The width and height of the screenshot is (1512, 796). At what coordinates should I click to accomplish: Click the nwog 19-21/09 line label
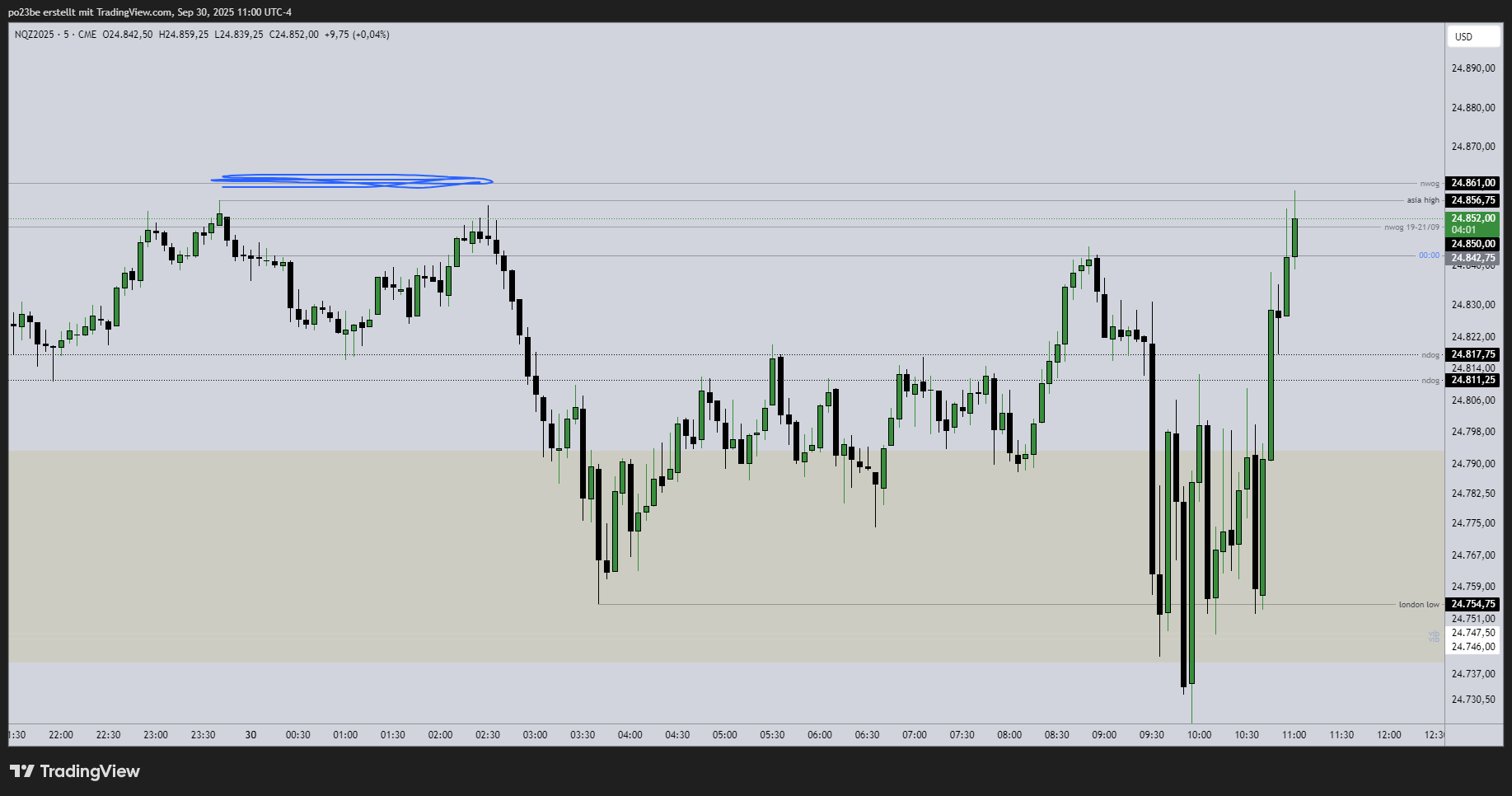click(1412, 227)
